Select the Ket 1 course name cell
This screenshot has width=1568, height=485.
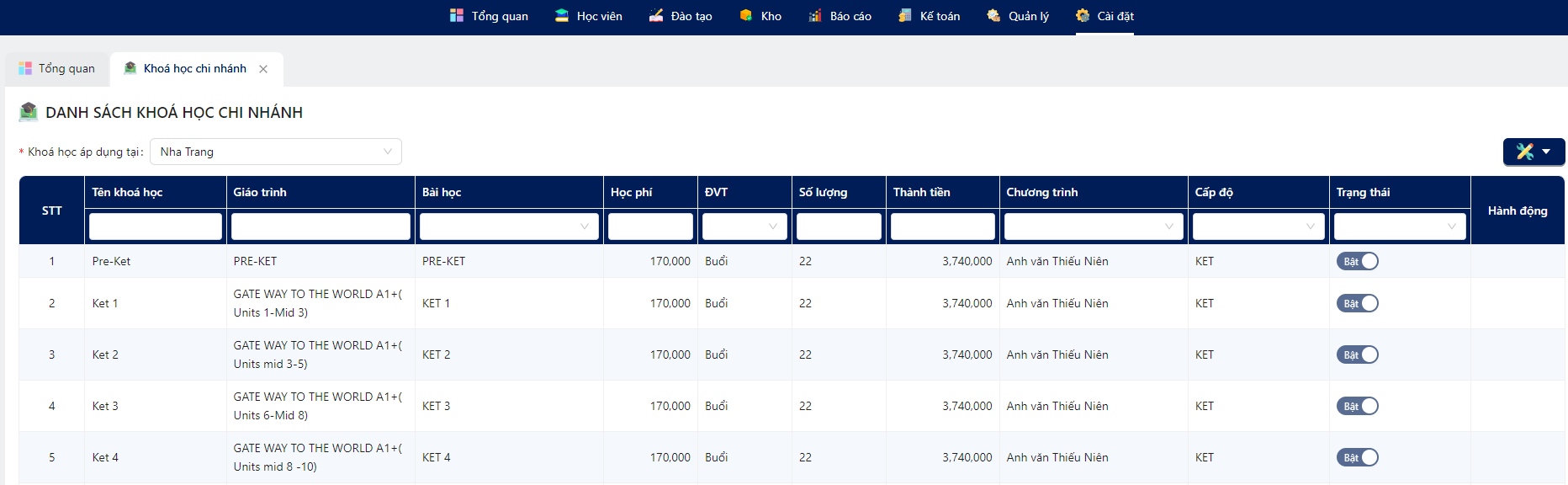pyautogui.click(x=156, y=303)
